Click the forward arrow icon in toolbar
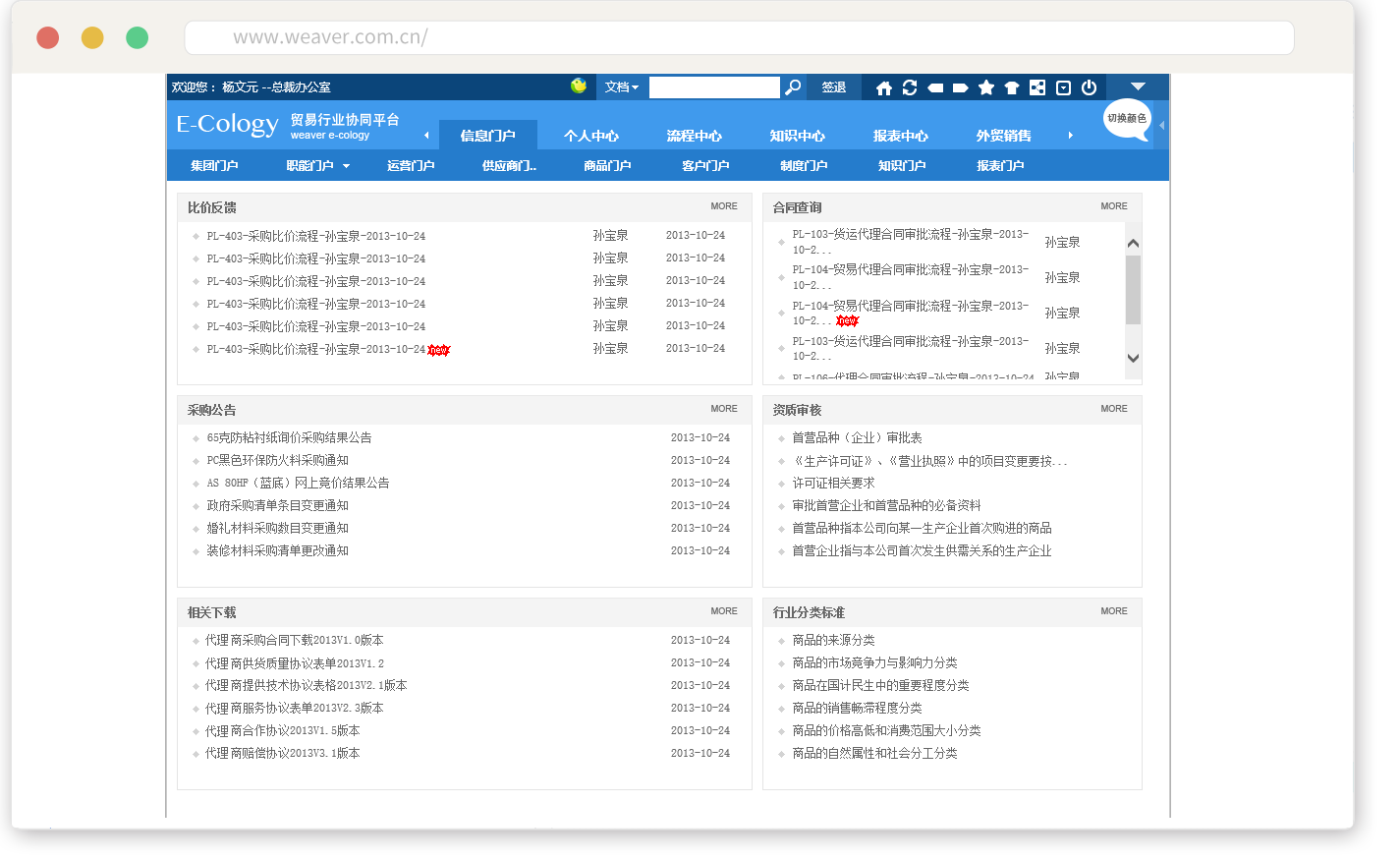Screen dimensions: 1400x860 961,88
